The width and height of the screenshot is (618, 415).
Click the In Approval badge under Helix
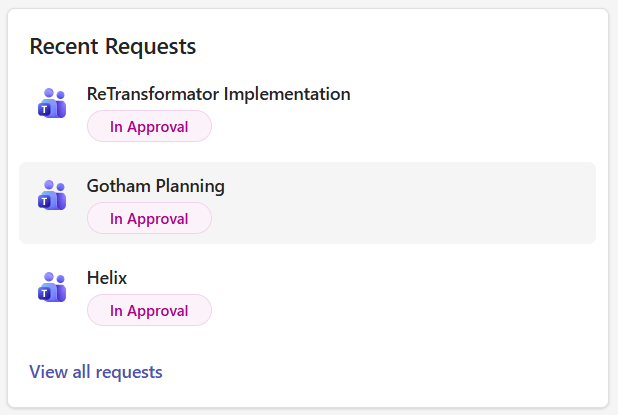pos(149,310)
